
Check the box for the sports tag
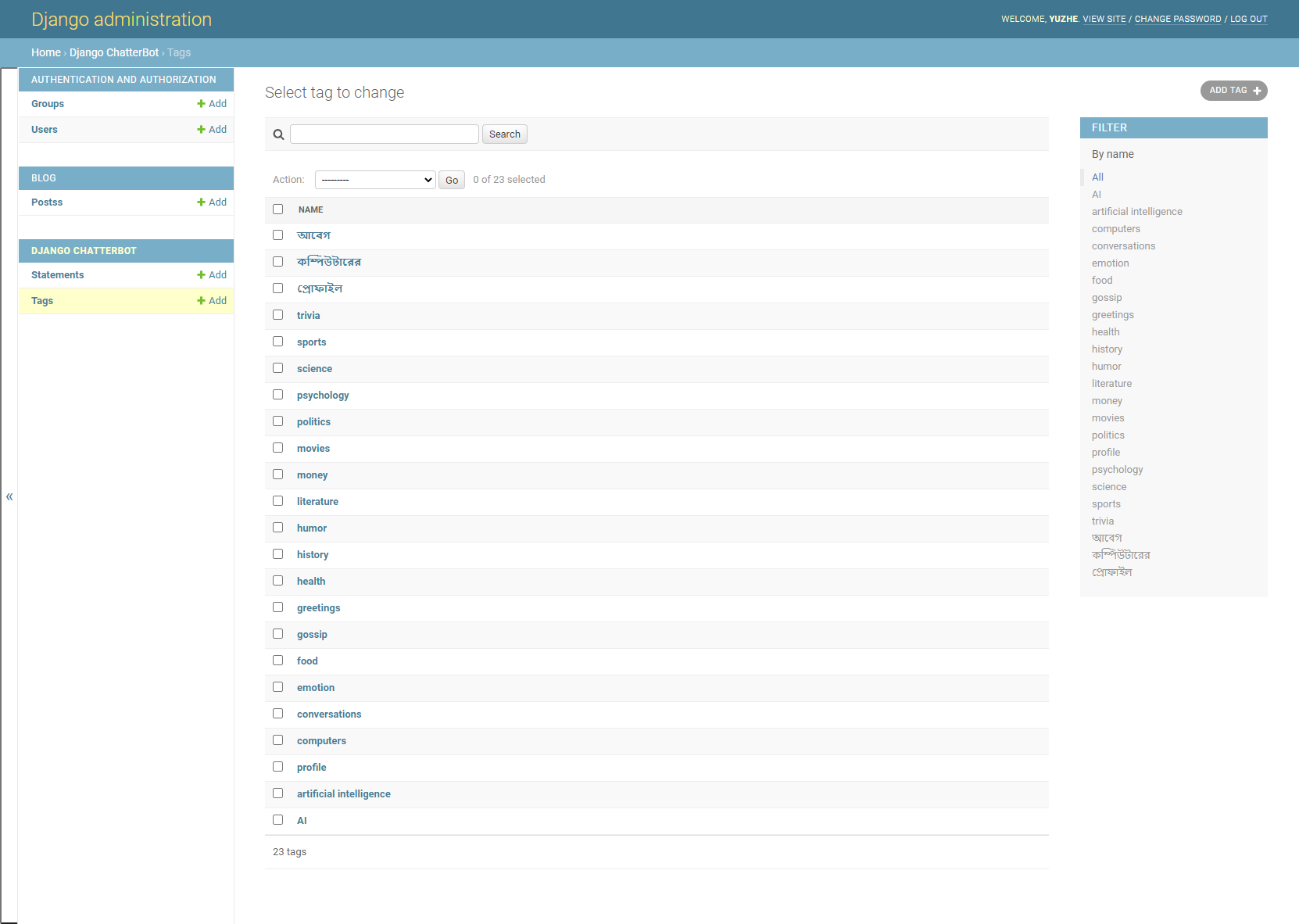pyautogui.click(x=277, y=342)
